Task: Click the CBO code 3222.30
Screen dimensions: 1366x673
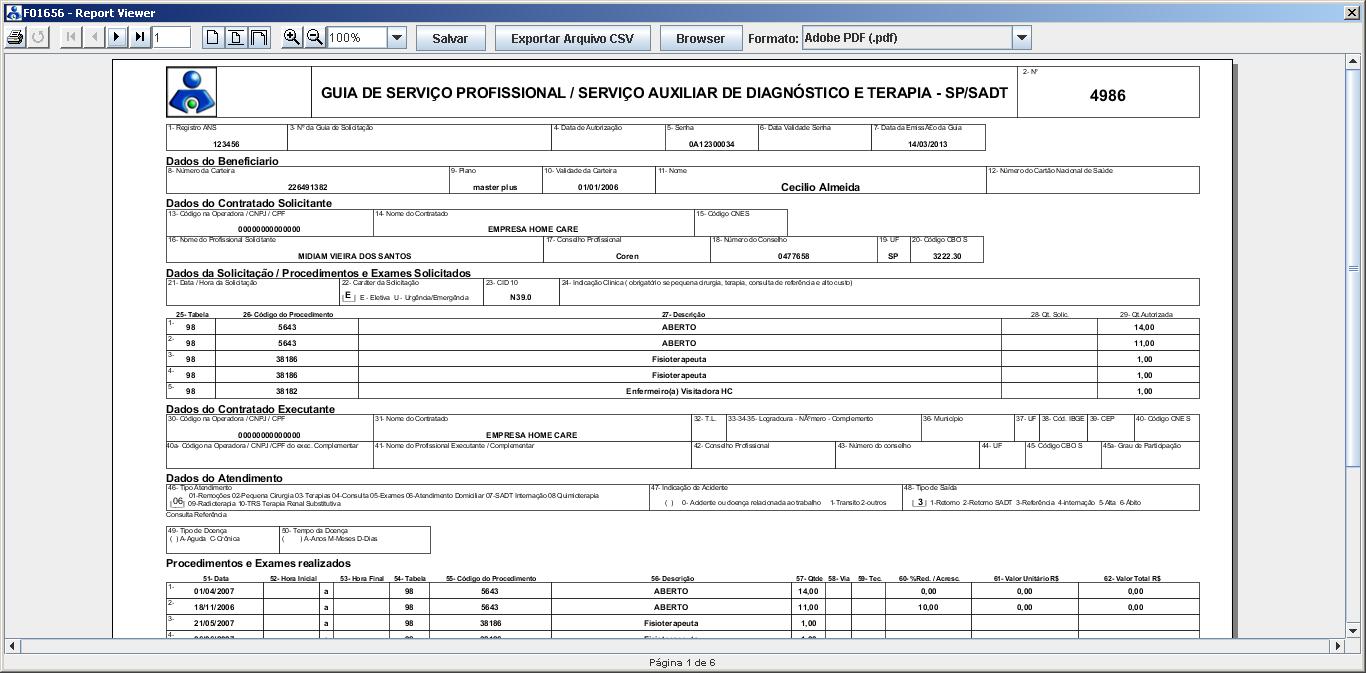Action: click(947, 256)
